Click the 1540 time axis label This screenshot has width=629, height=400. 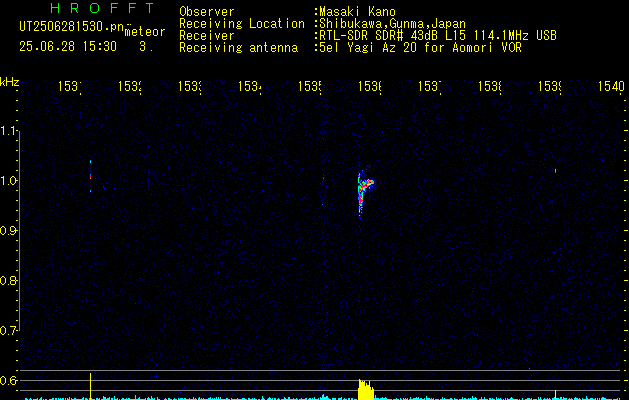click(x=611, y=87)
